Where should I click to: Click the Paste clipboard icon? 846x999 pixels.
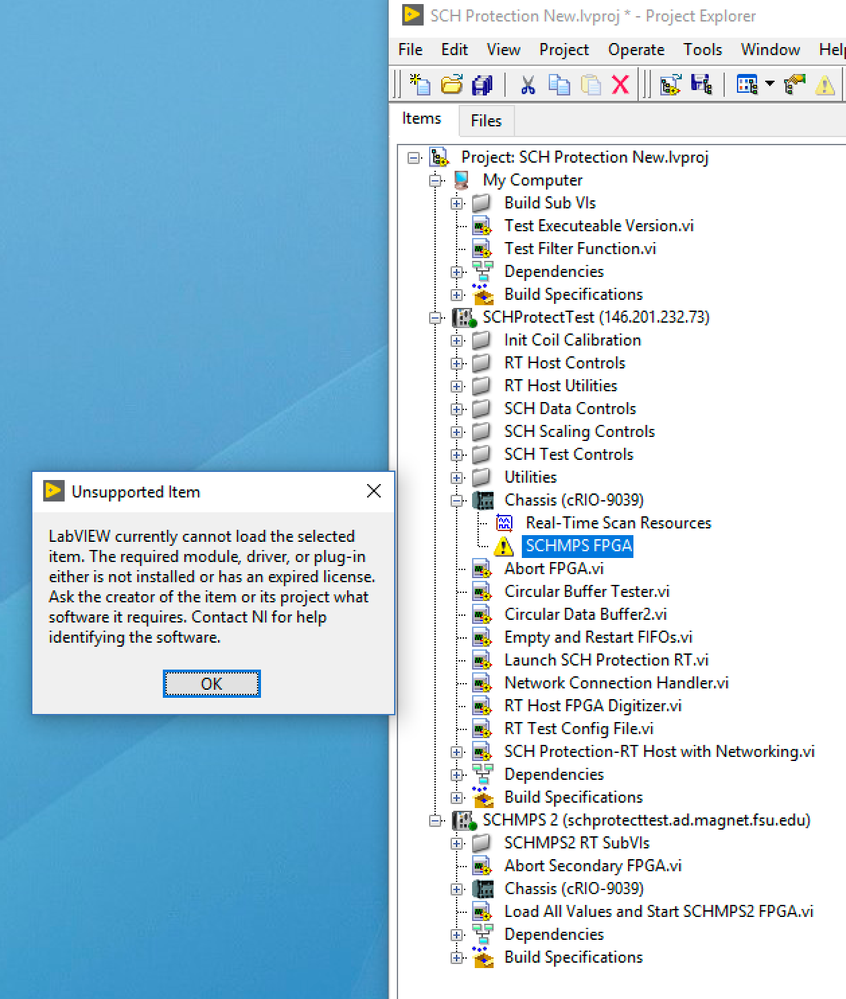point(591,84)
